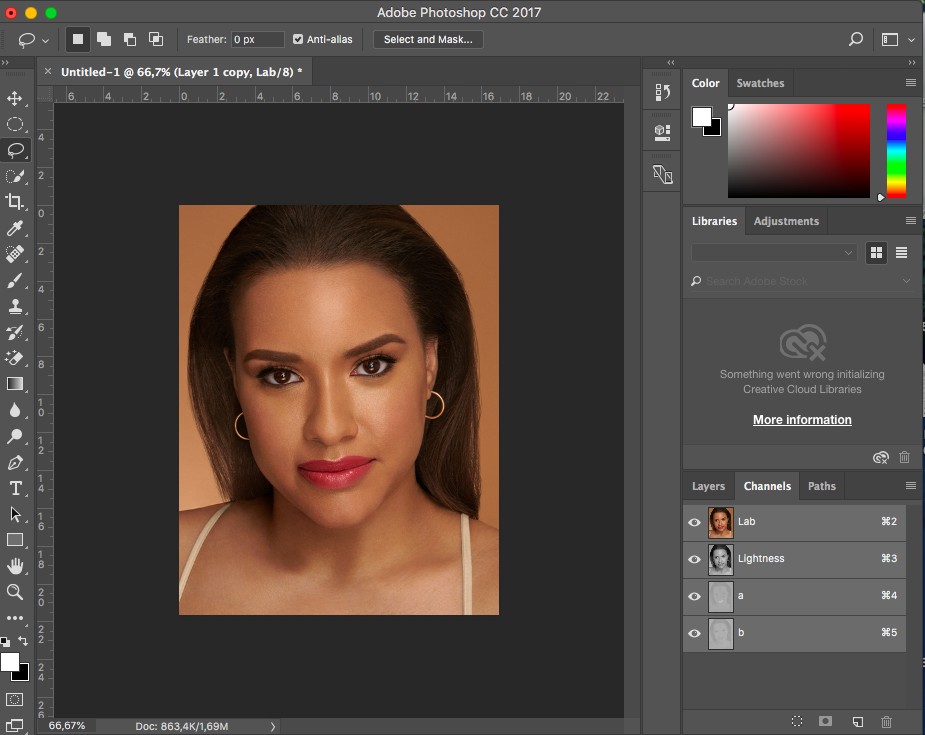
Task: Click the hue spectrum slider
Action: pos(896,150)
